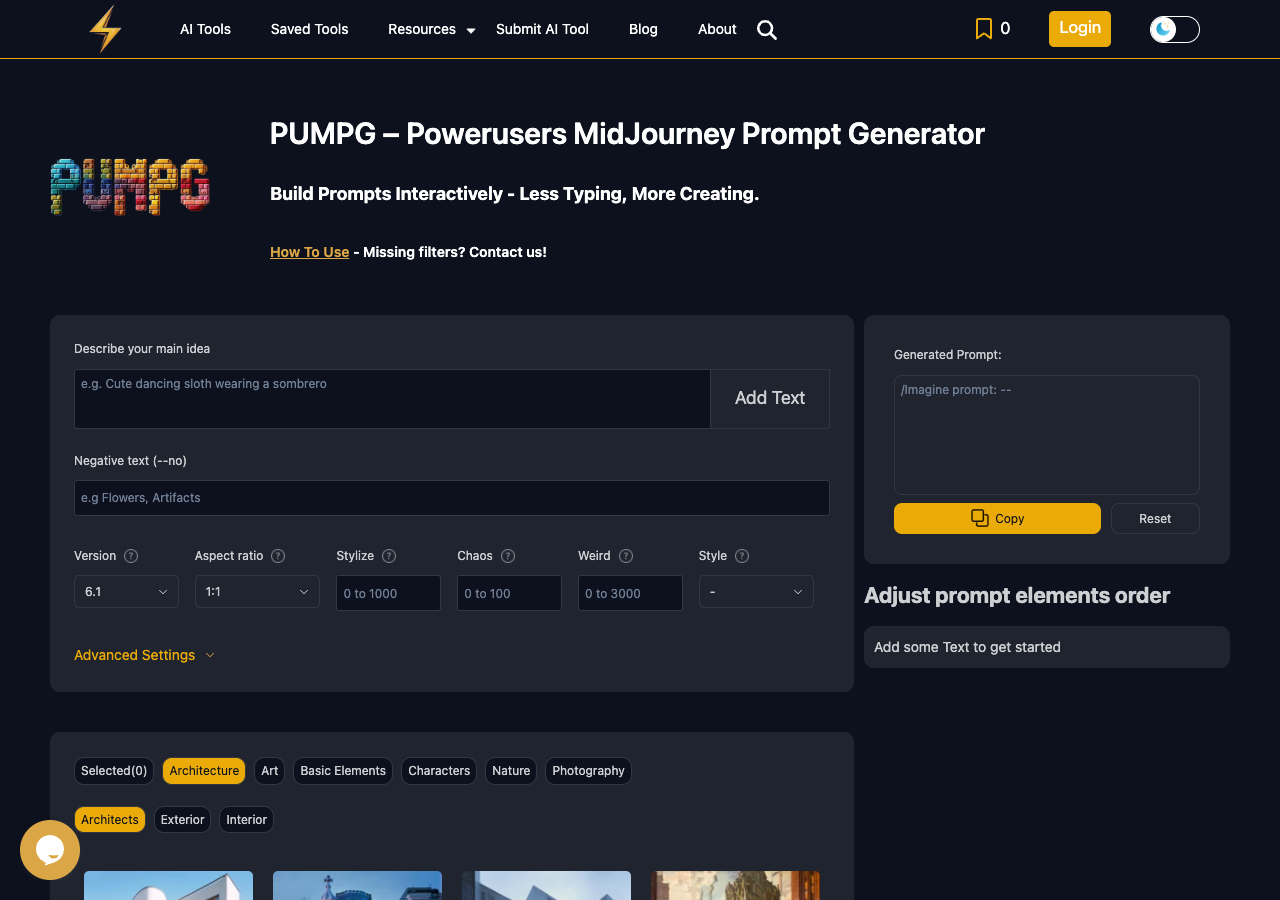This screenshot has height=900, width=1280.
Task: Click the Chaos value field
Action: pos(509,593)
